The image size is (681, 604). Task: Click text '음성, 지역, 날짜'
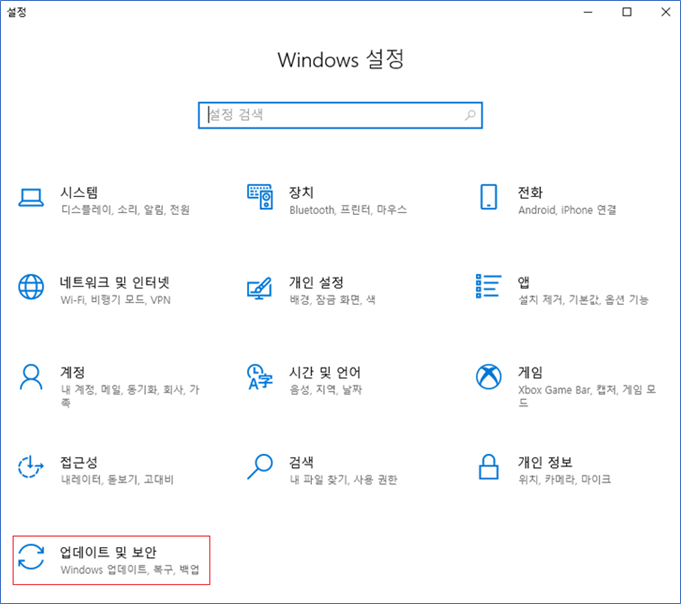(x=325, y=389)
